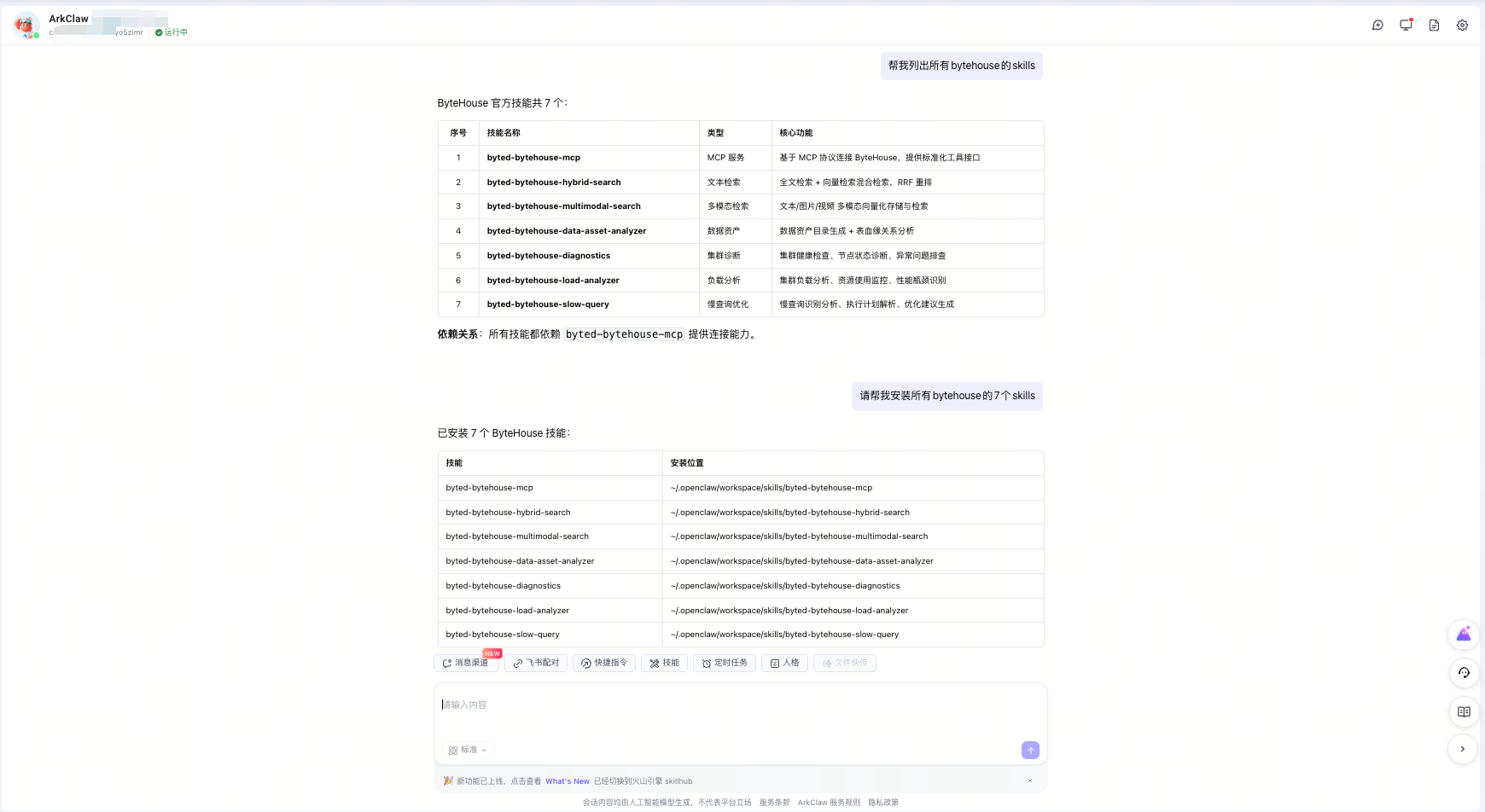Select the user message 帮我列出所有 bytehouse 的 skills
Screen dimensions: 1485x812
point(962,66)
